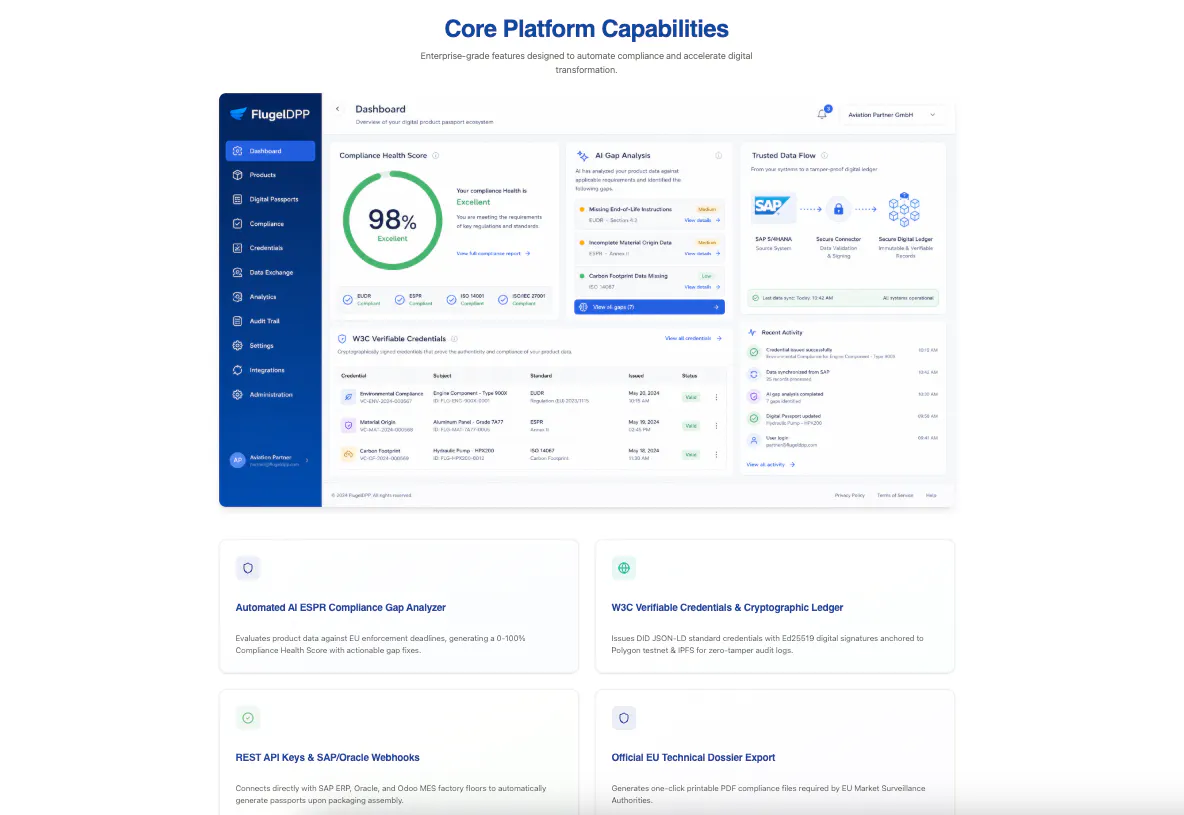Select Settings in the sidebar menu
The width and height of the screenshot is (1184, 815).
coord(270,345)
